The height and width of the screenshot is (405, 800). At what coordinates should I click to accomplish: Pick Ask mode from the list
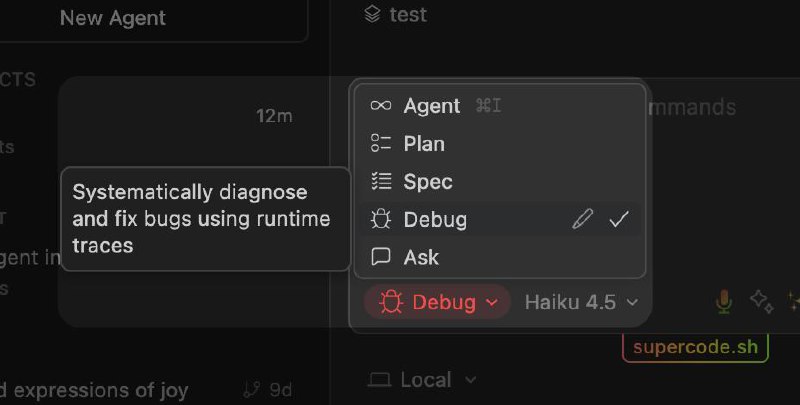(421, 257)
